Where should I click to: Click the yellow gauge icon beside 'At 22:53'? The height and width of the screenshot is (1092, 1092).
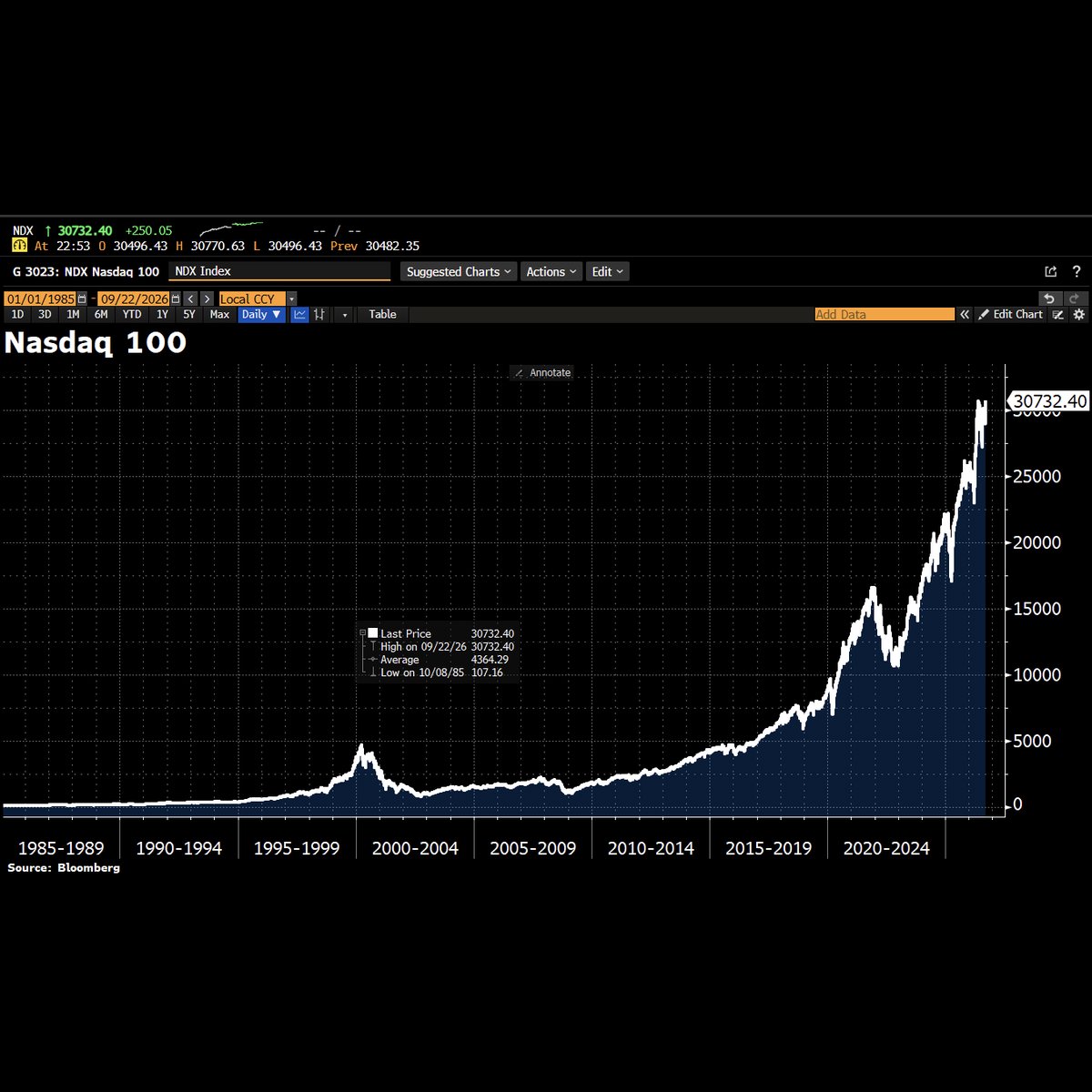coord(19,246)
